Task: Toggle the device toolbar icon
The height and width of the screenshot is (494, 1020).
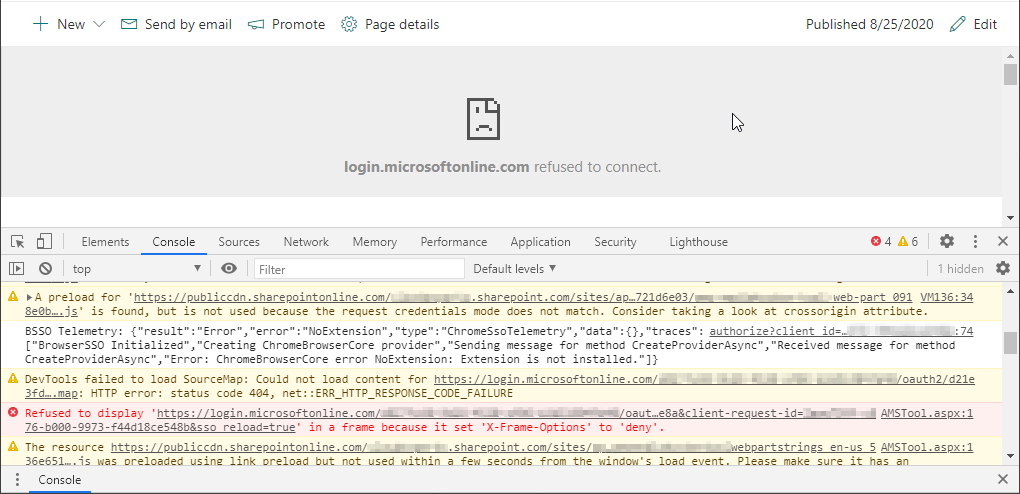Action: click(44, 242)
